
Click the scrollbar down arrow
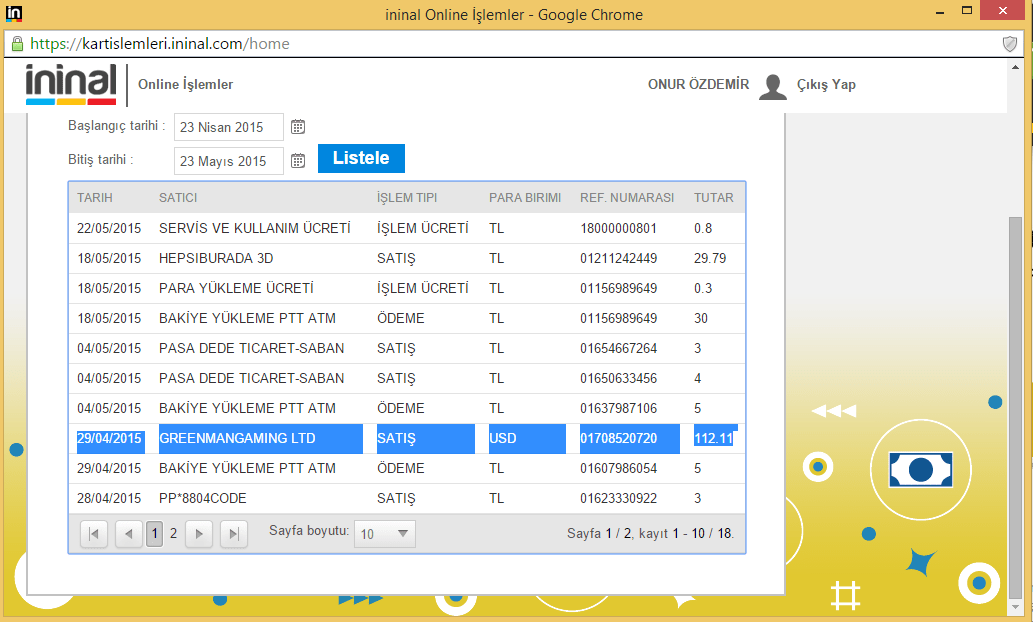(1015, 607)
